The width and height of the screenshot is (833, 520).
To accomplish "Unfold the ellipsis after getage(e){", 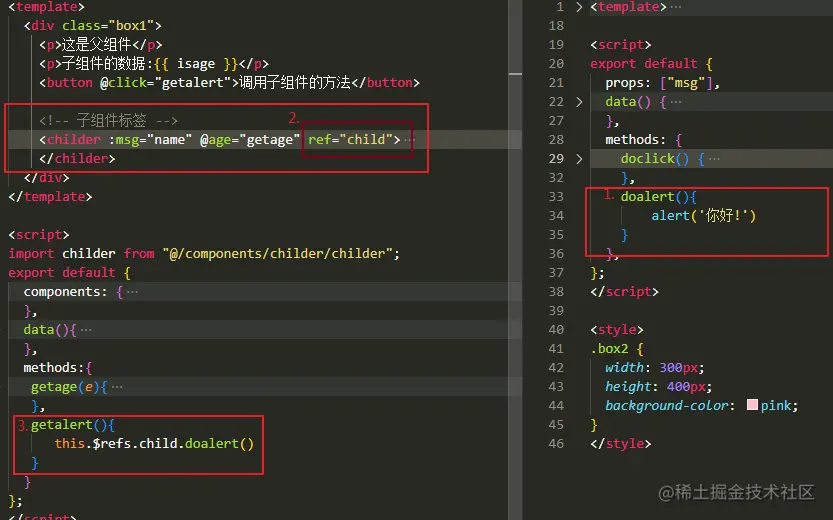I will 117,387.
